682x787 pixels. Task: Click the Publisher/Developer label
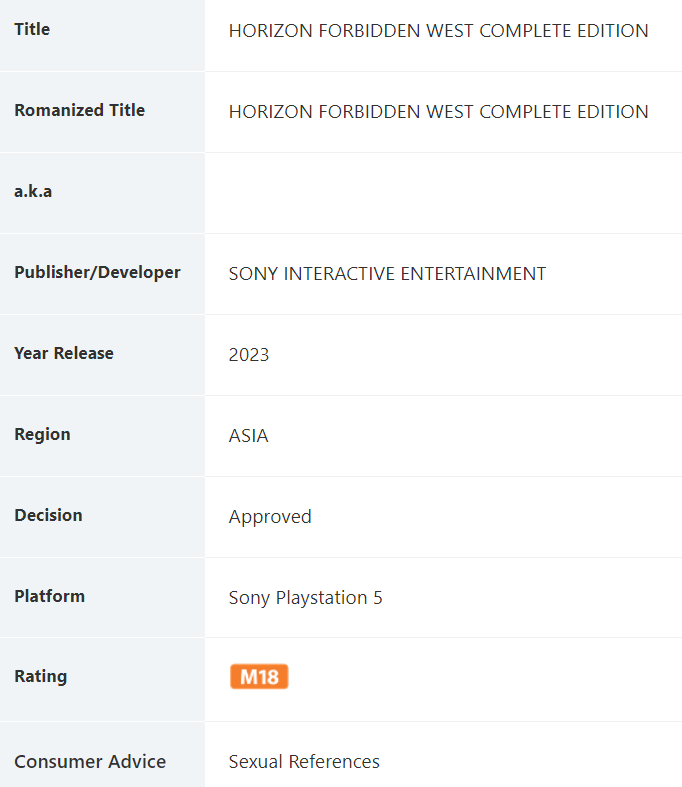(x=97, y=272)
